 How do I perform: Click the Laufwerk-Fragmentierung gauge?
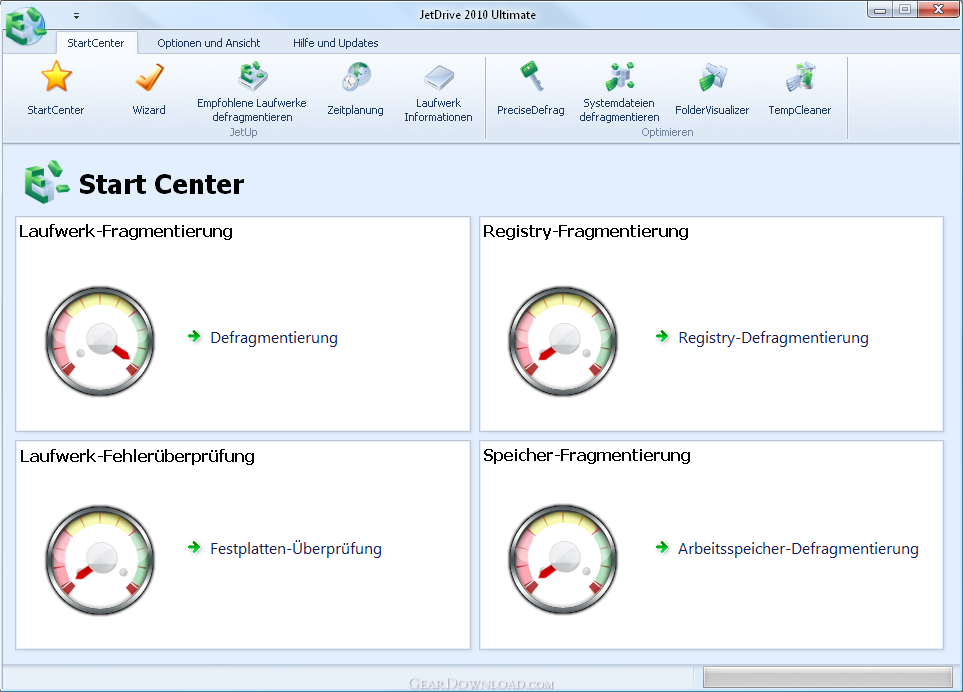[100, 341]
